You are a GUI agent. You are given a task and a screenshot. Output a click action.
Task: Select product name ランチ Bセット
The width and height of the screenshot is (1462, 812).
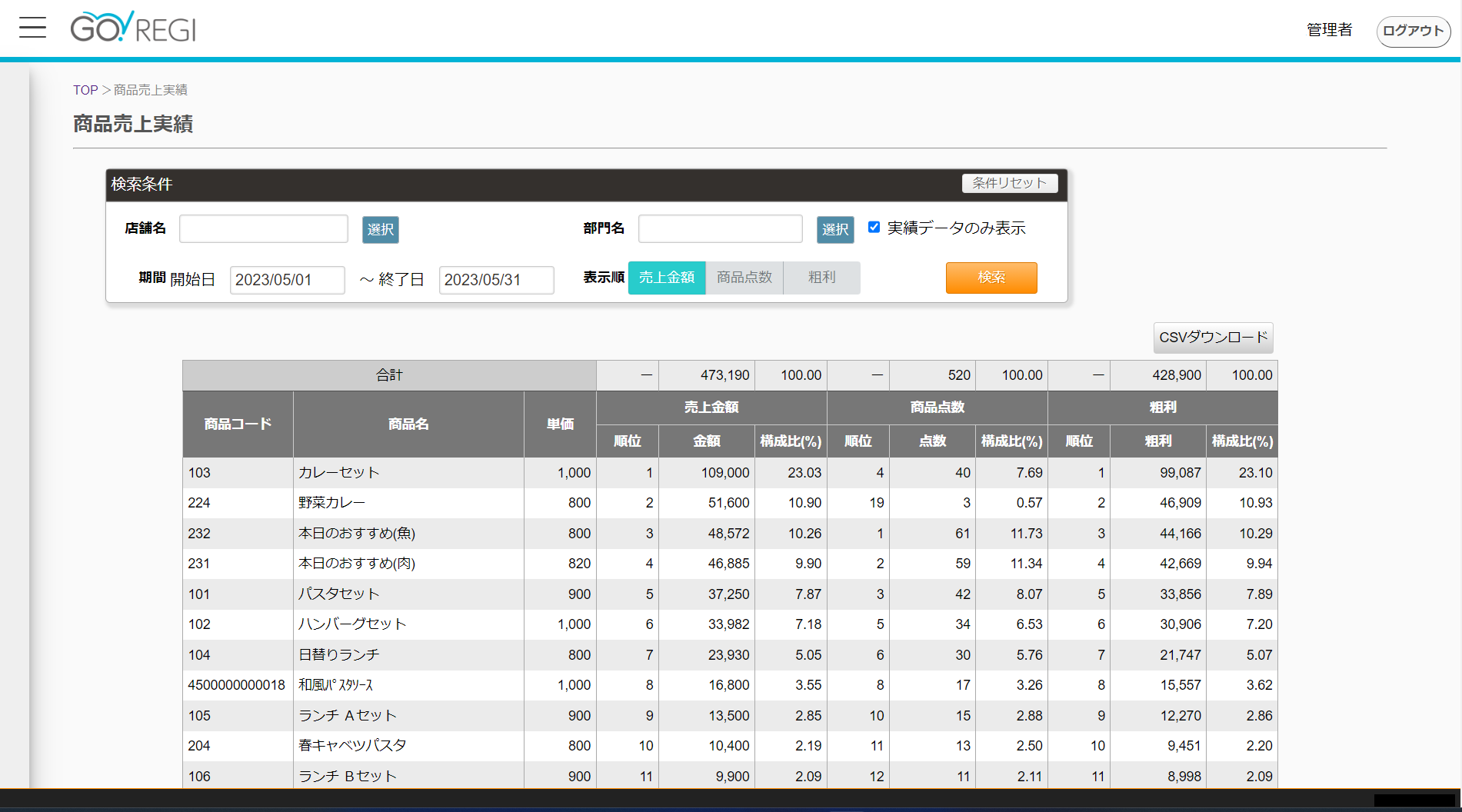[348, 777]
